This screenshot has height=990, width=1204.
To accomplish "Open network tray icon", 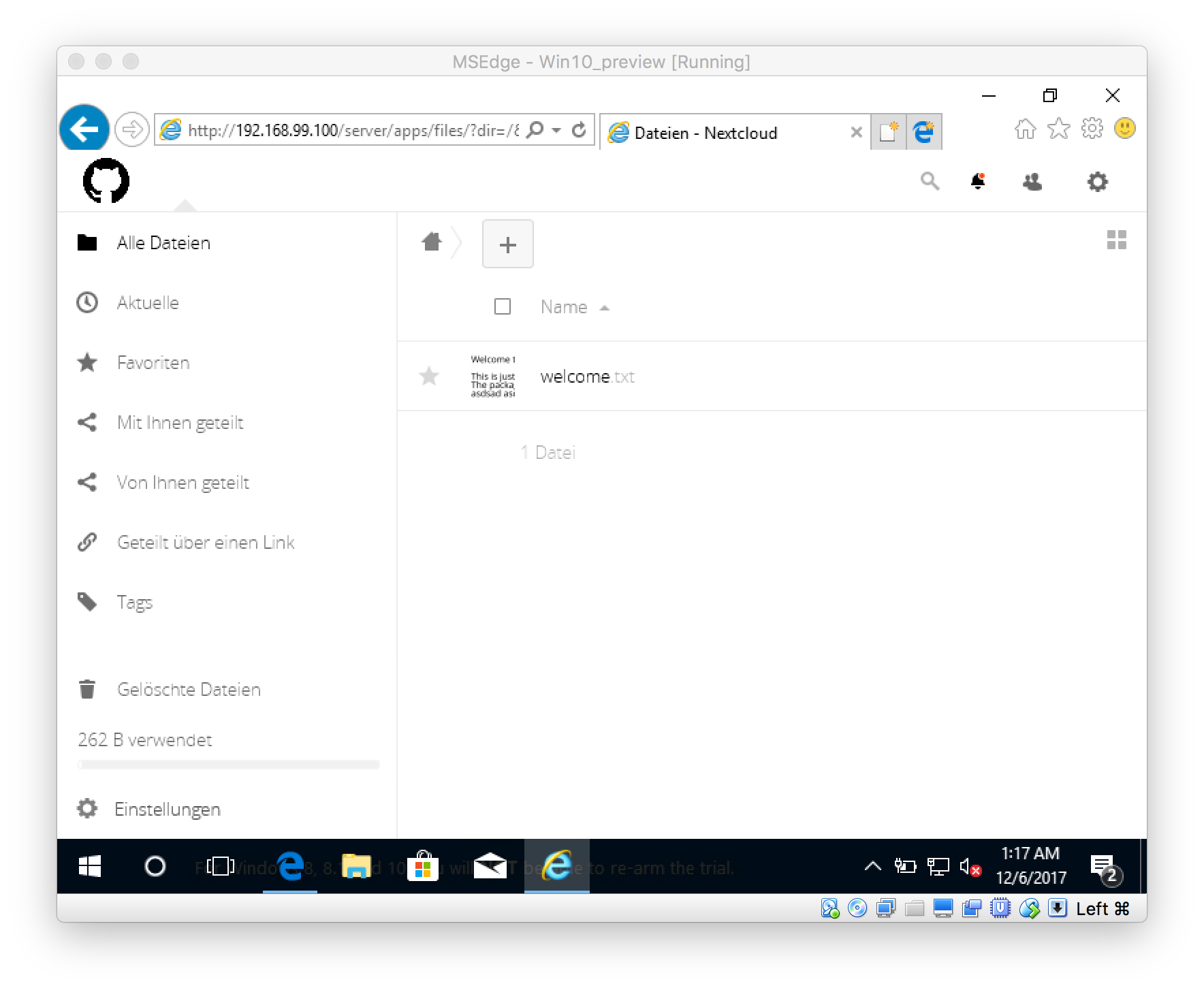I will click(x=938, y=867).
